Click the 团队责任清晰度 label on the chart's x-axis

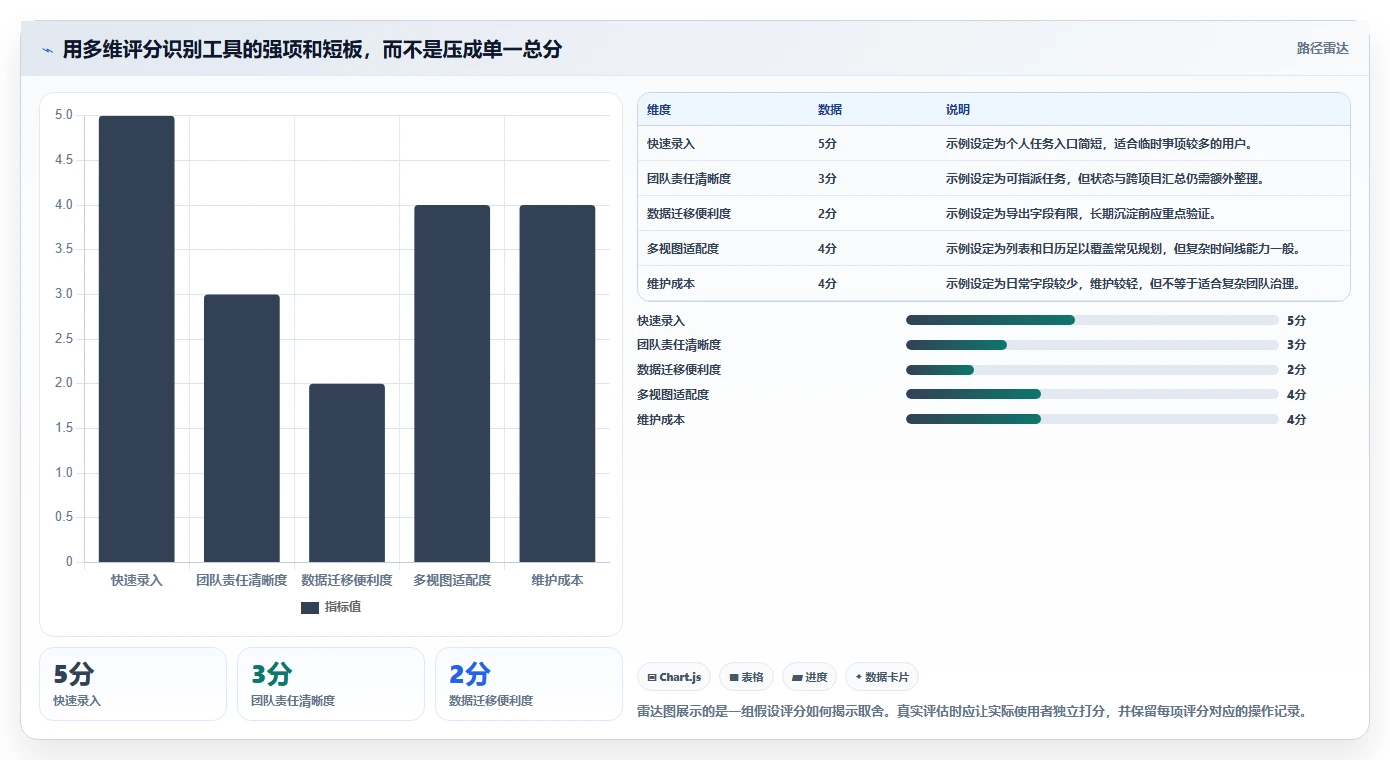click(241, 580)
